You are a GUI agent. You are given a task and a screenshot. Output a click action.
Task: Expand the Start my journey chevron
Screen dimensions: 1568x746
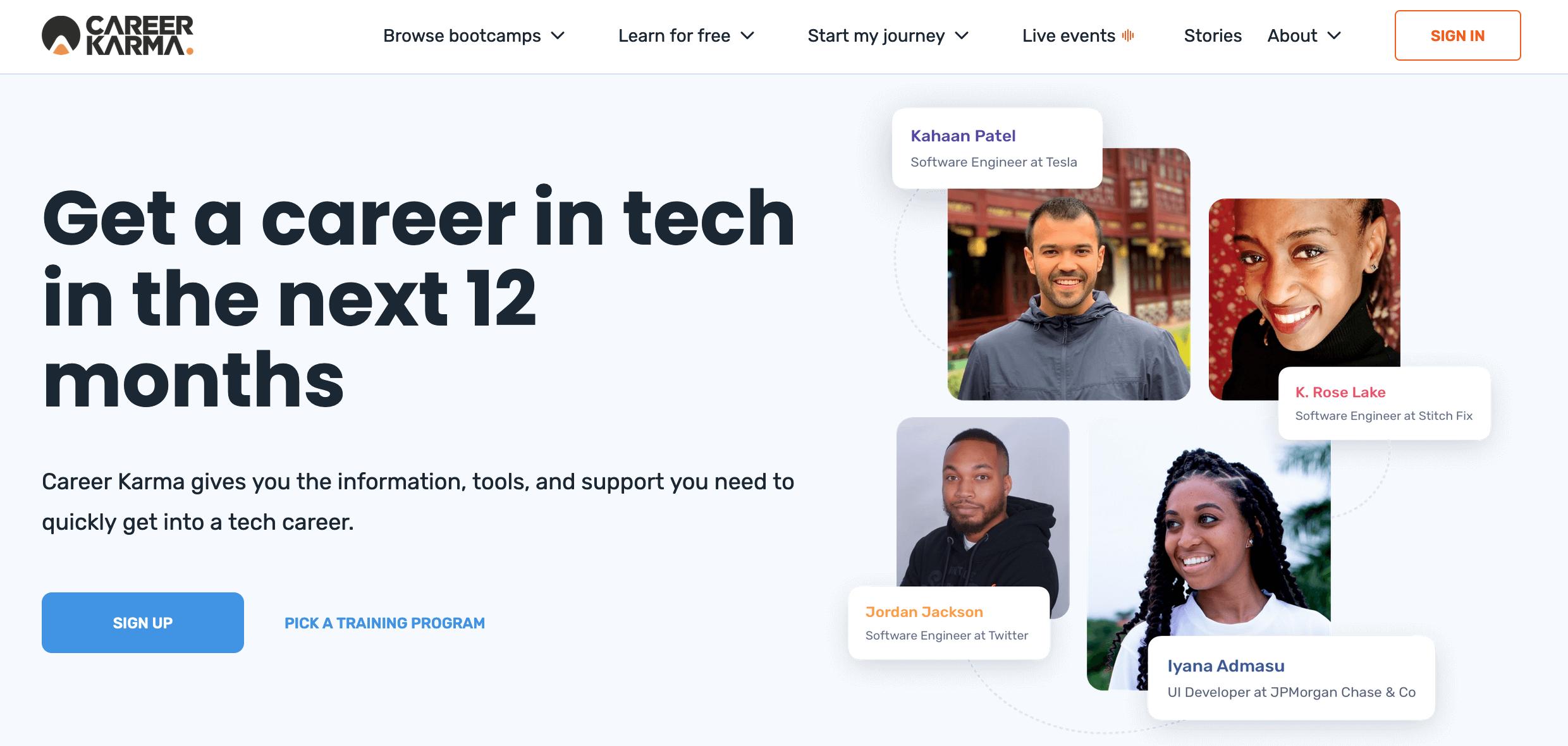click(x=962, y=35)
